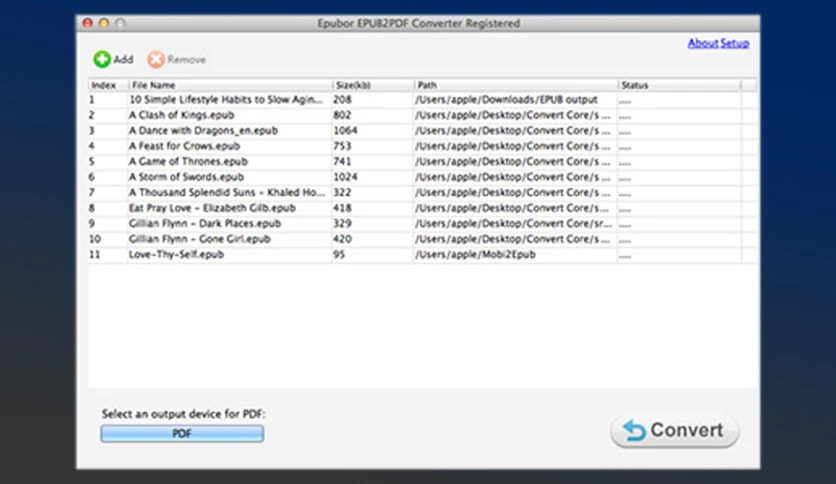The width and height of the screenshot is (836, 484).
Task: Click size value 322
Action: (342, 192)
